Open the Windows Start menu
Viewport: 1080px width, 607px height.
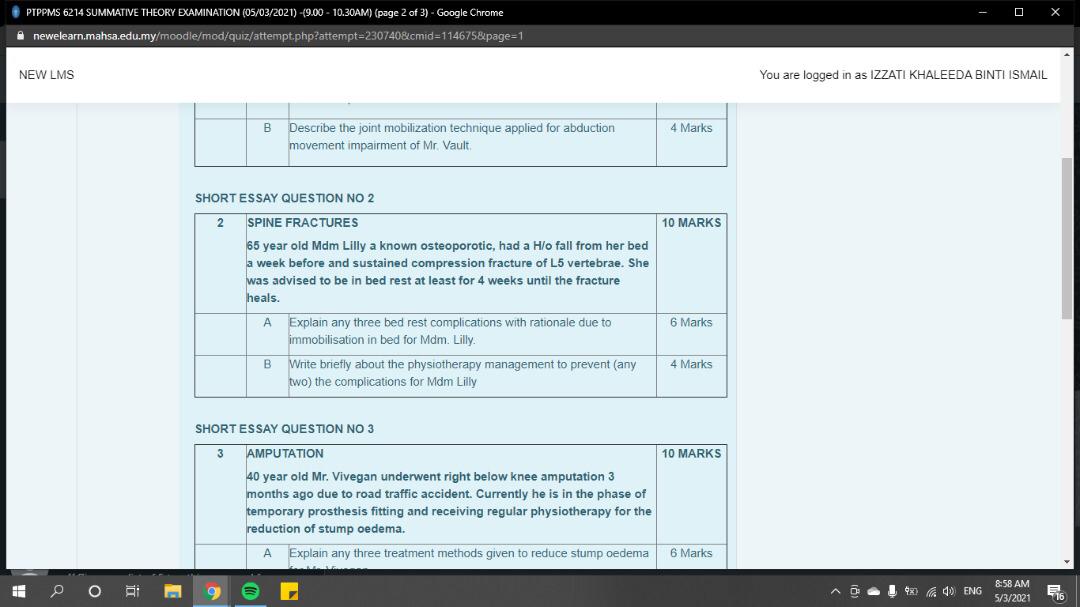coord(19,591)
